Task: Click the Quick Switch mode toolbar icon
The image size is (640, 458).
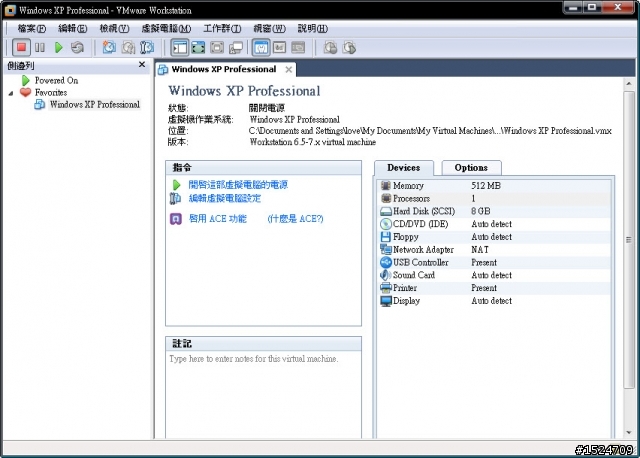Action: pyautogui.click(x=217, y=48)
